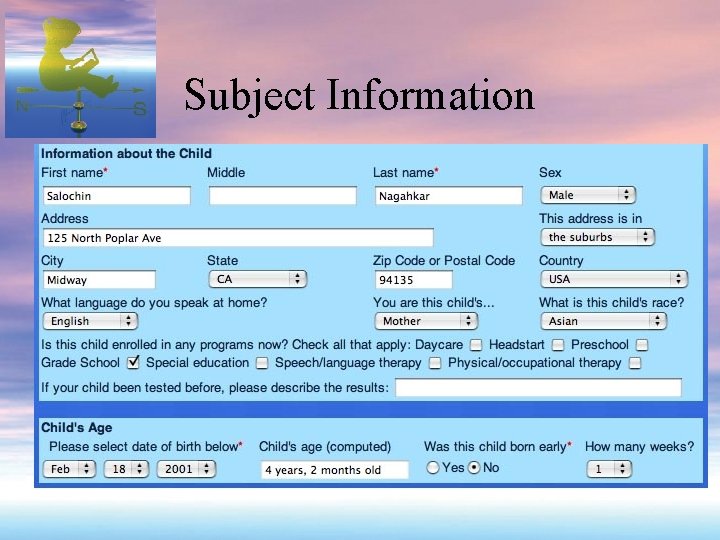Click the 'What language do you speak at home?' label
Screen dimensions: 720x540
[154, 303]
